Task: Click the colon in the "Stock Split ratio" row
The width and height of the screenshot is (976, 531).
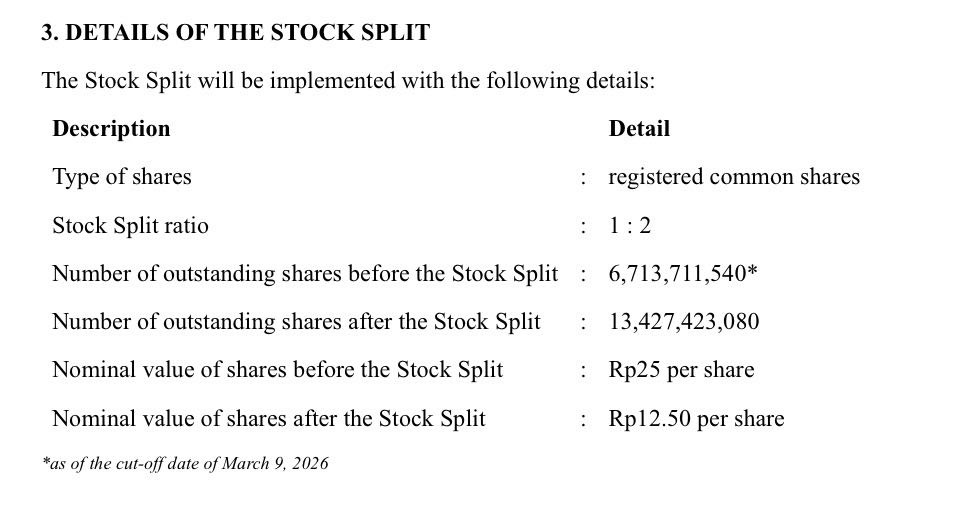Action: 583,227
